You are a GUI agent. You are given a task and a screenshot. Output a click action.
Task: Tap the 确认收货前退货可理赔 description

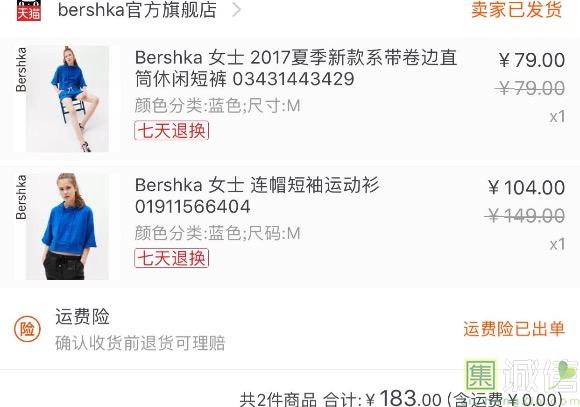pos(140,343)
